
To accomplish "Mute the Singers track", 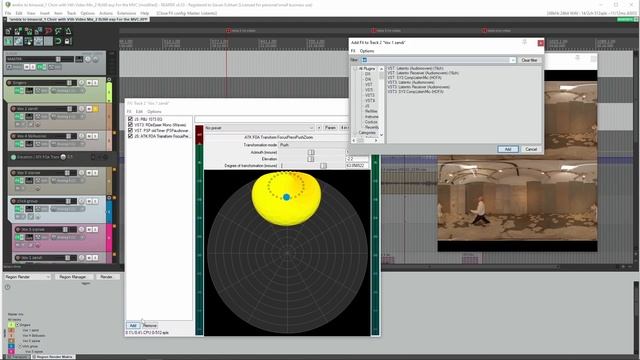I will (89, 82).
